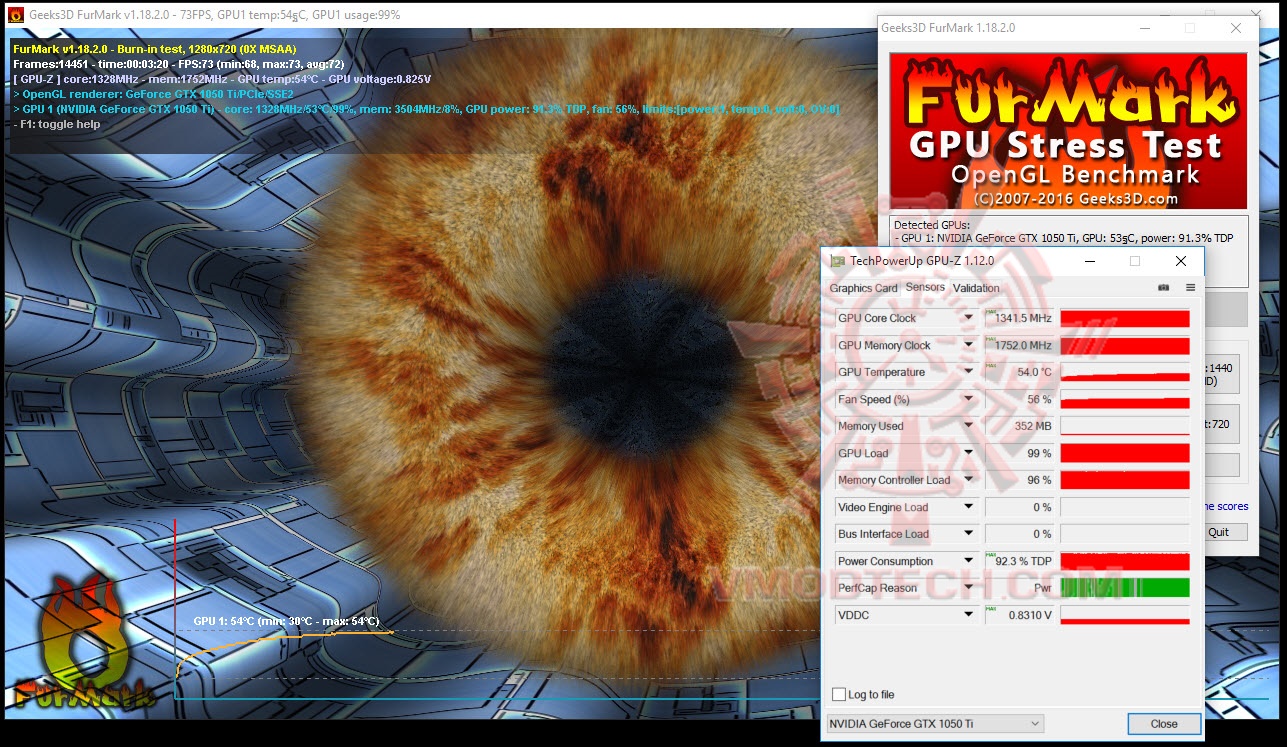The height and width of the screenshot is (747, 1287).
Task: Select the Sensors tab in GPU-Z
Action: click(925, 287)
